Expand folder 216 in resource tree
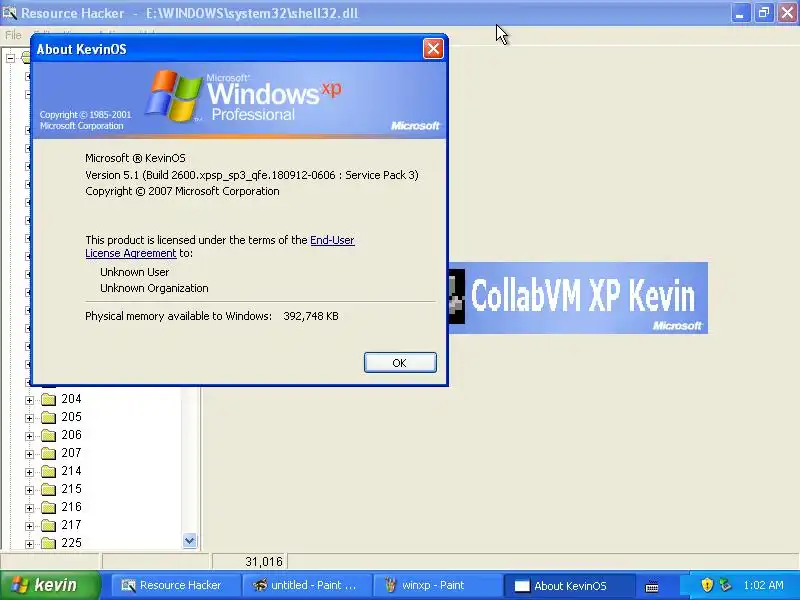The width and height of the screenshot is (800, 600). point(30,508)
